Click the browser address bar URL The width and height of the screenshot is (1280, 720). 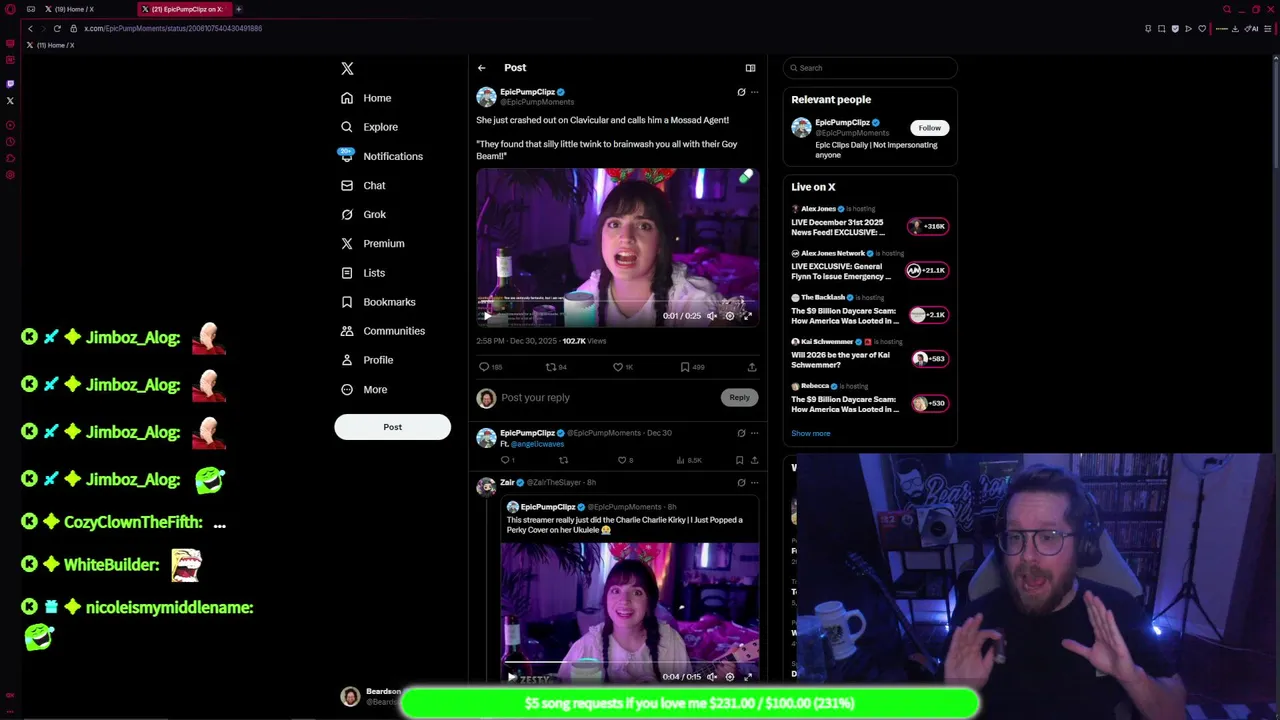pyautogui.click(x=173, y=28)
